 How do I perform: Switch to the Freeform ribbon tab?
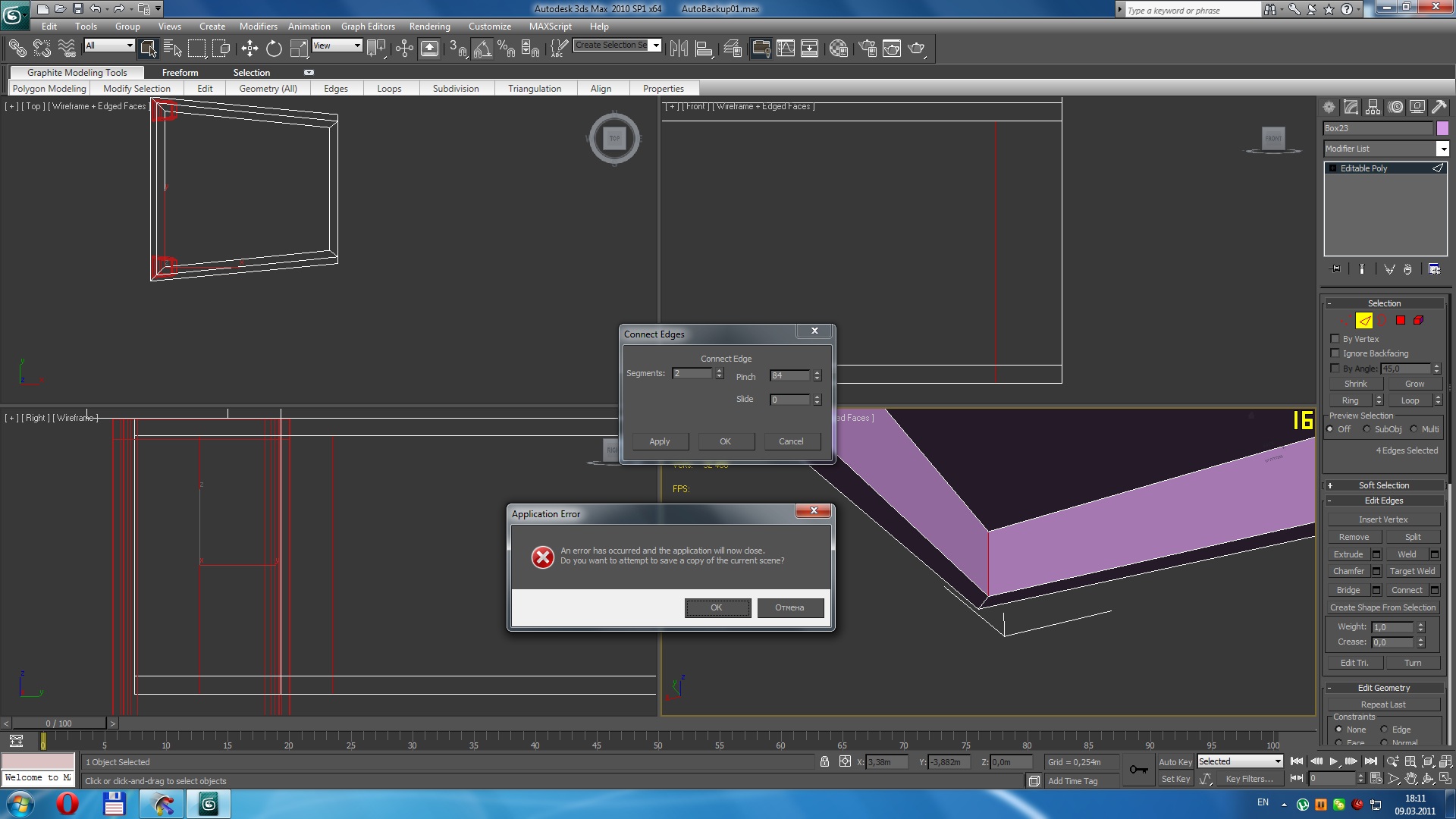coord(180,73)
